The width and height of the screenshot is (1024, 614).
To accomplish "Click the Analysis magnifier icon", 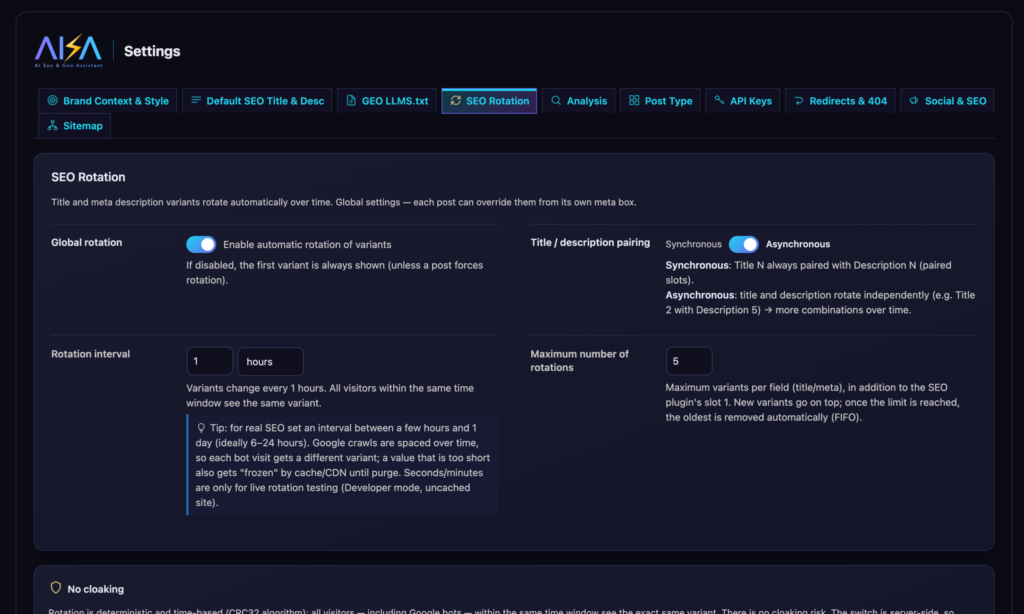I will pyautogui.click(x=556, y=101).
